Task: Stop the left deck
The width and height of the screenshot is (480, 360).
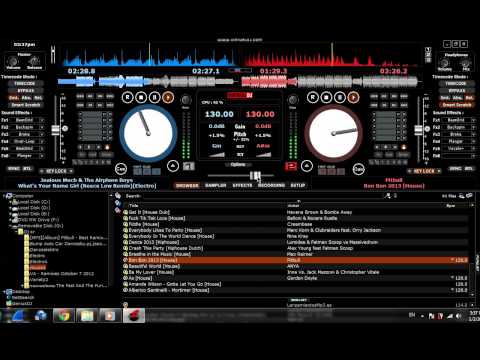Action: coord(141,97)
